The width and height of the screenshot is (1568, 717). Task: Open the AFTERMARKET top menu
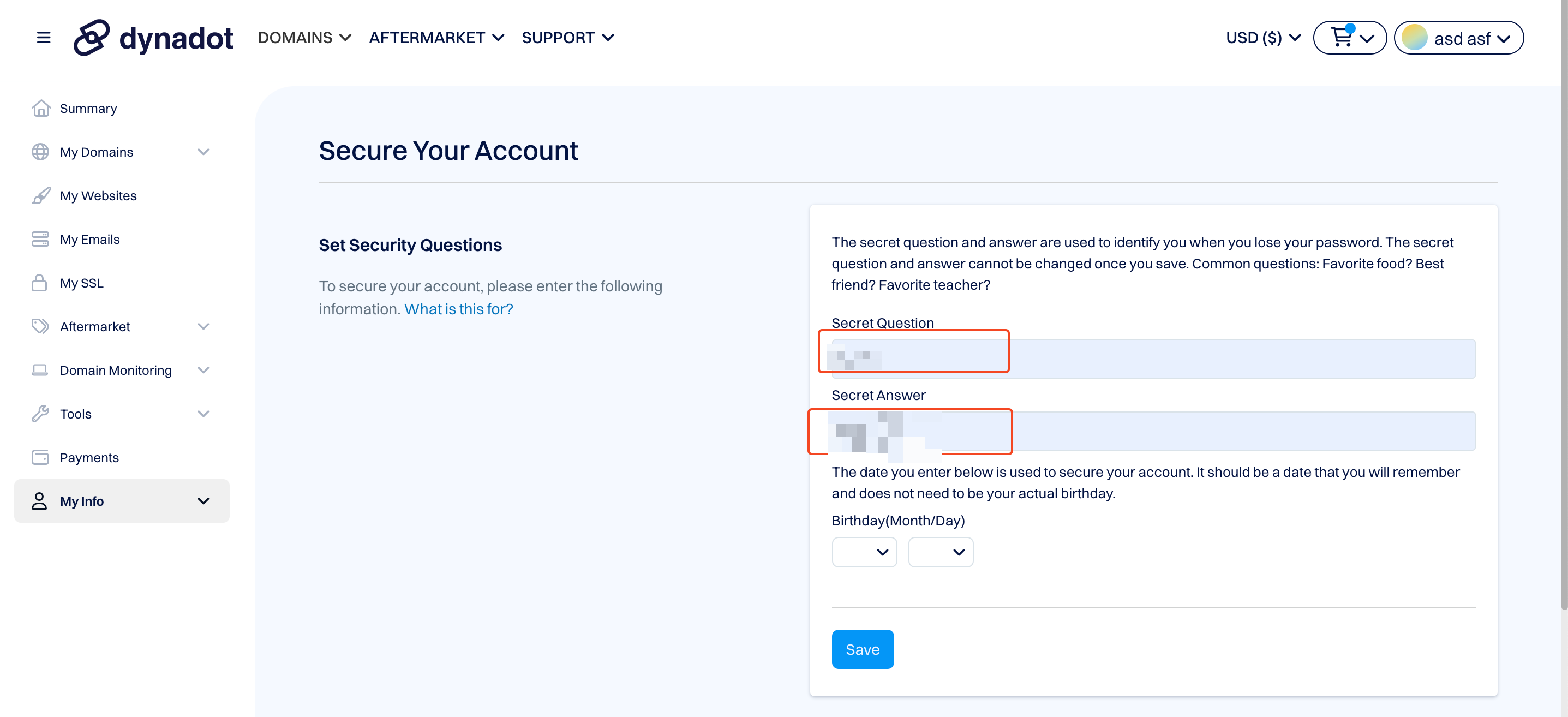[x=436, y=38]
